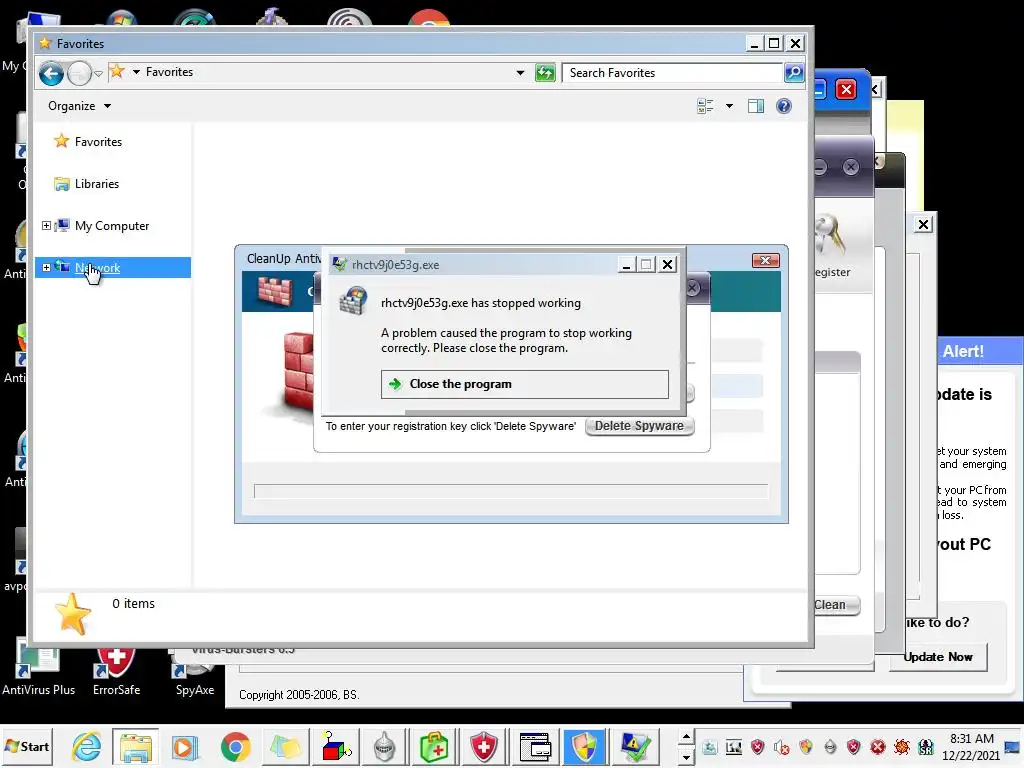Launch Internet Explorer from the taskbar
Image resolution: width=1024 pixels, height=768 pixels.
pos(87,747)
